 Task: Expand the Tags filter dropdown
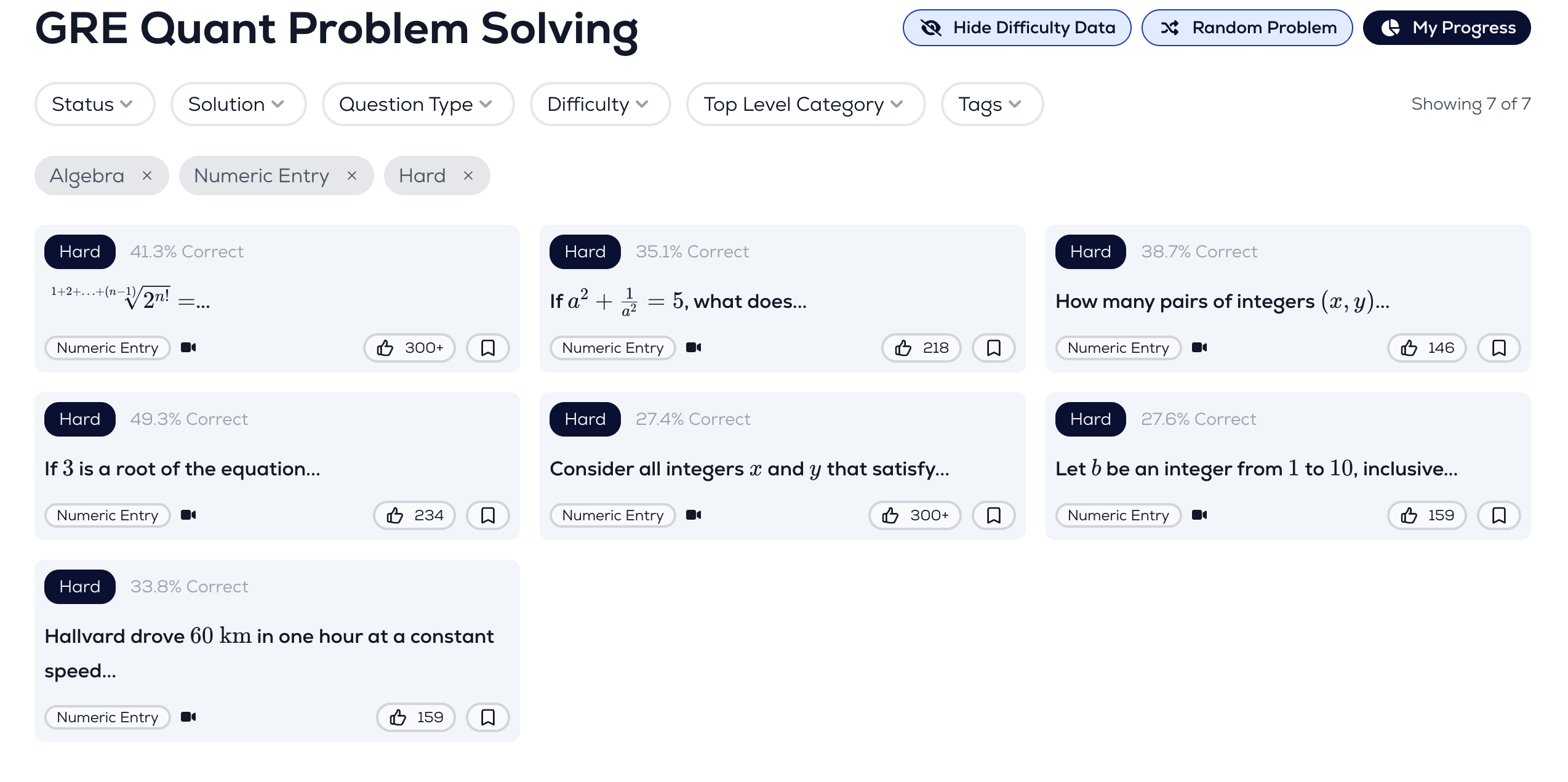tap(991, 104)
